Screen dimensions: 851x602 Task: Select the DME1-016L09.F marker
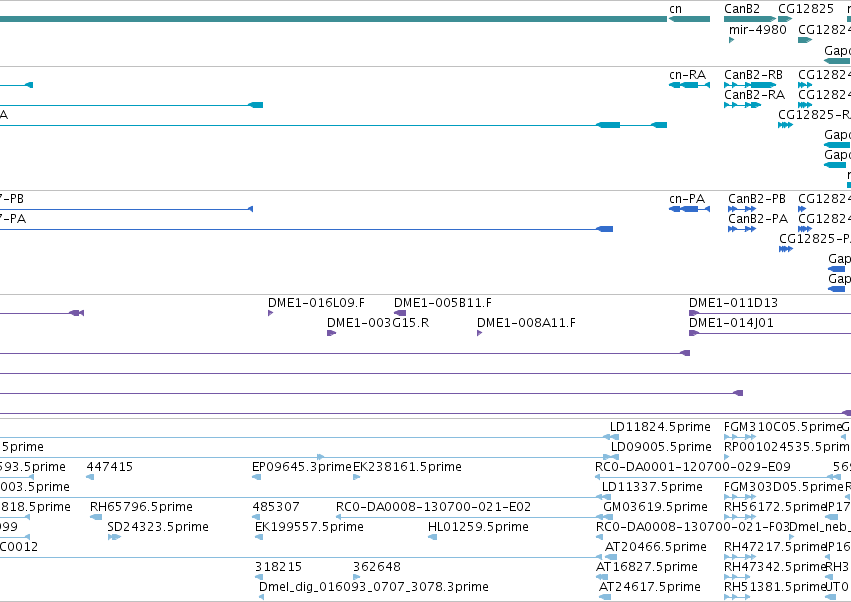click(x=270, y=313)
